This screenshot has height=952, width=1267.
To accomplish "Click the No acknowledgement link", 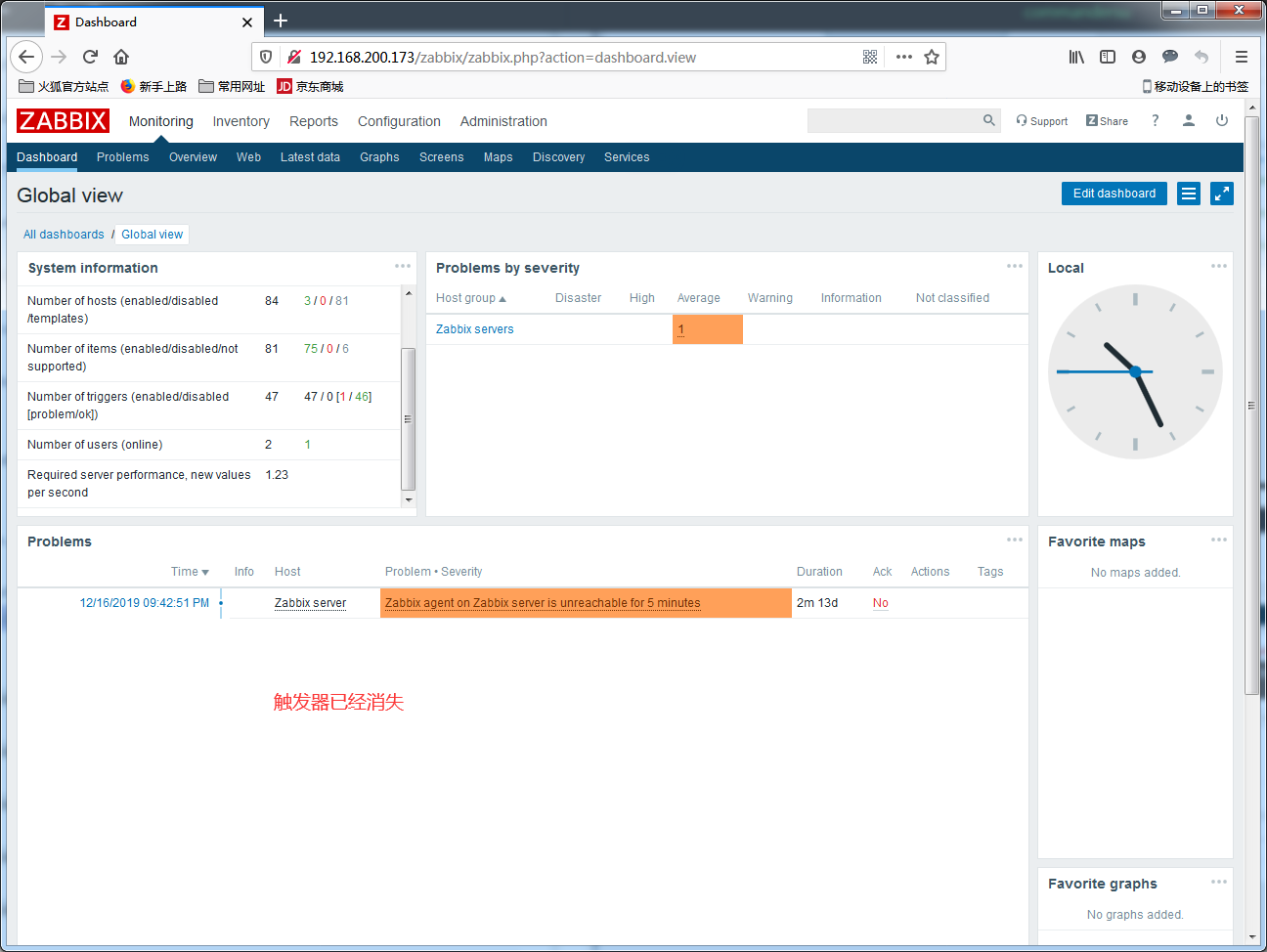I will (881, 603).
